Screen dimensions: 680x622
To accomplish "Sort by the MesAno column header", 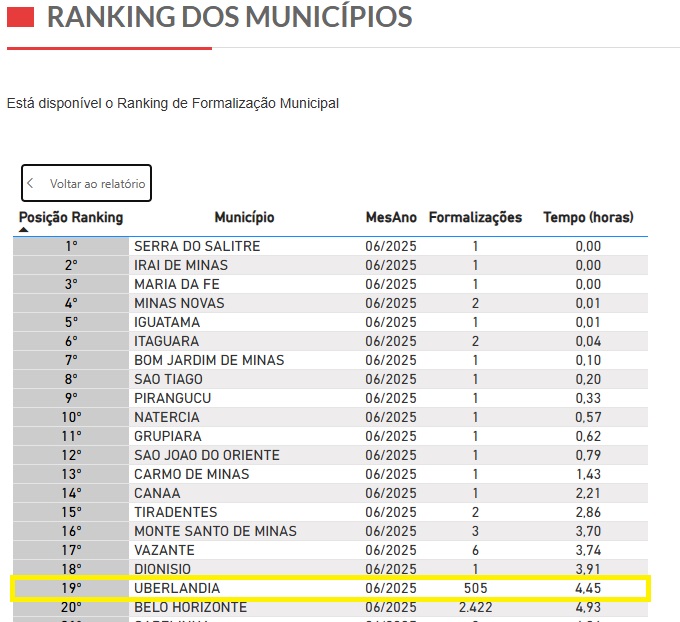I will [x=391, y=217].
